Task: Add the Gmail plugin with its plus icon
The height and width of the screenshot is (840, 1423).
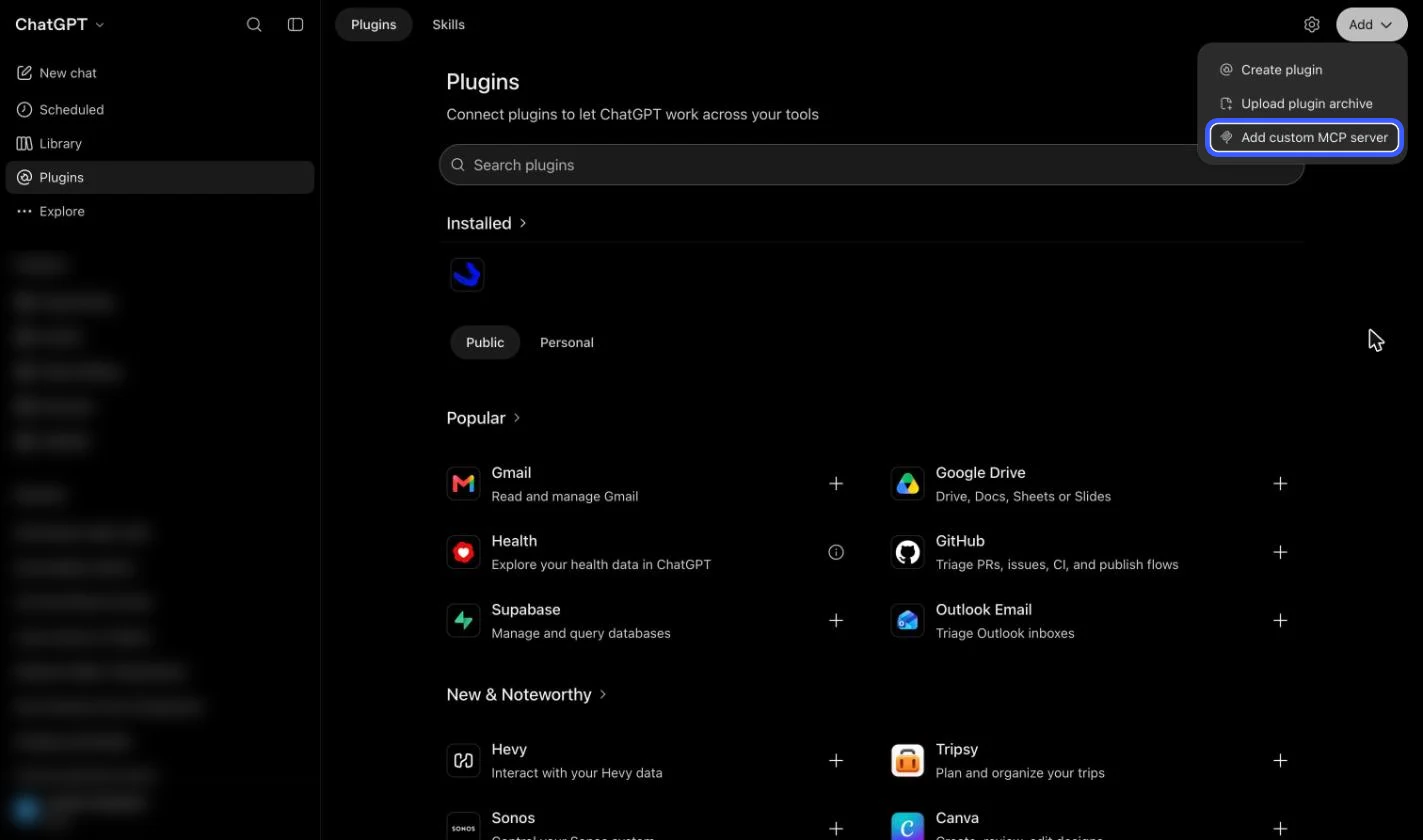Action: pyautogui.click(x=836, y=484)
